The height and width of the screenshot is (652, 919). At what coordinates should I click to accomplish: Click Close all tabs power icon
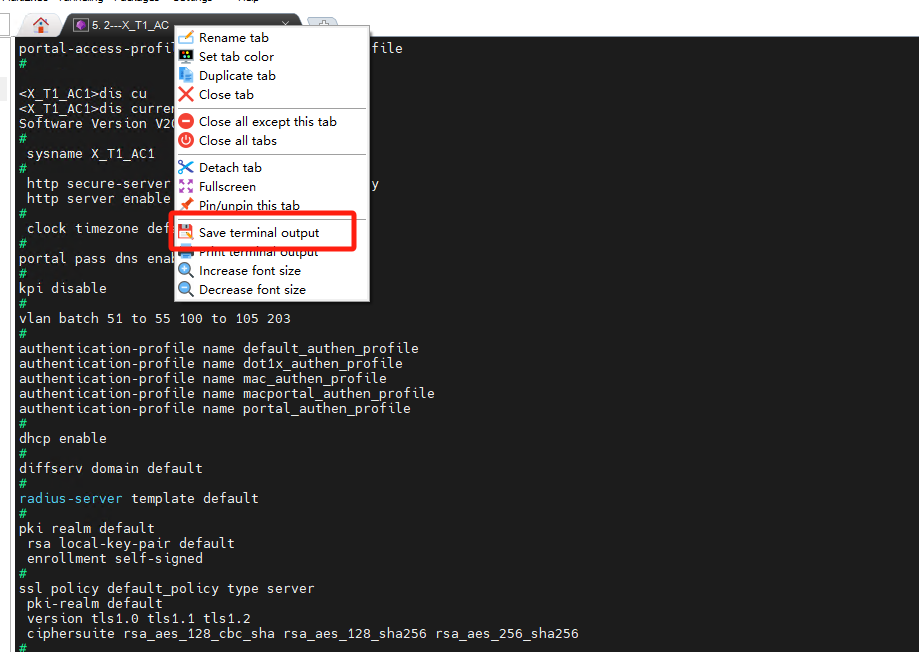pyautogui.click(x=186, y=141)
